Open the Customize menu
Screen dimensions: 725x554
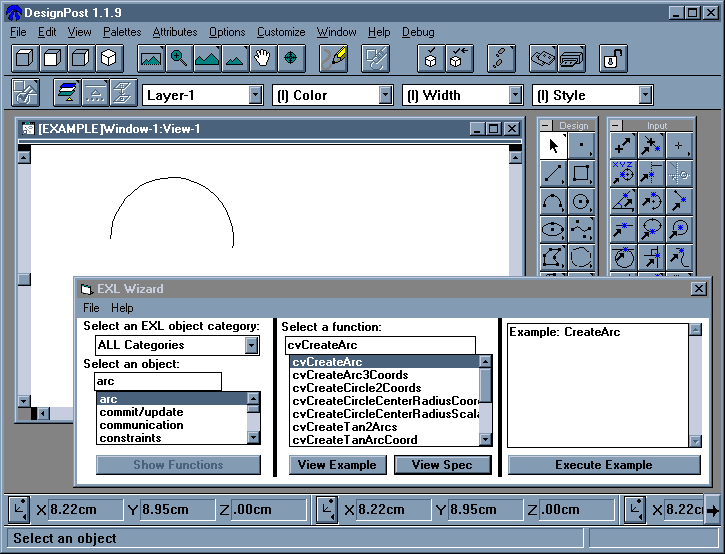281,32
